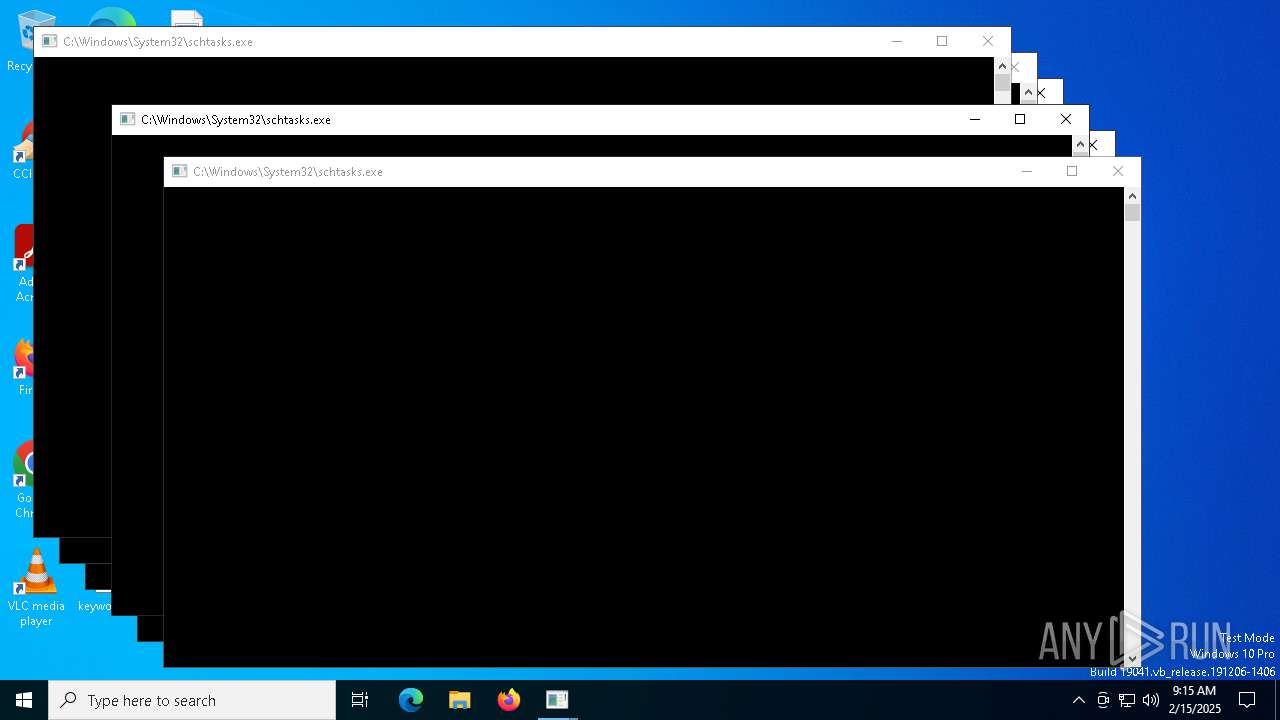Open the volume tray icon
Screen dimensions: 1280x720
point(1151,700)
